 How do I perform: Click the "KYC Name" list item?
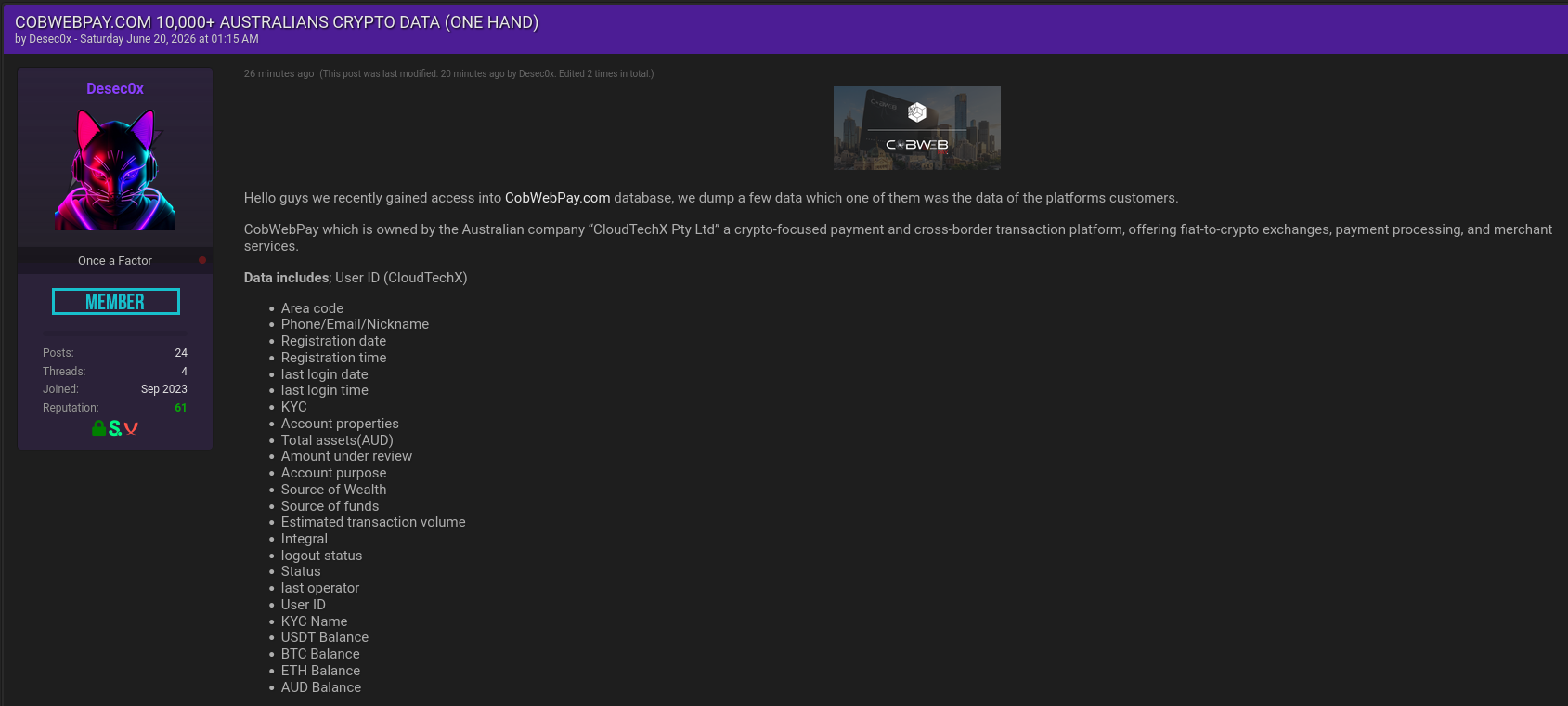click(x=314, y=621)
